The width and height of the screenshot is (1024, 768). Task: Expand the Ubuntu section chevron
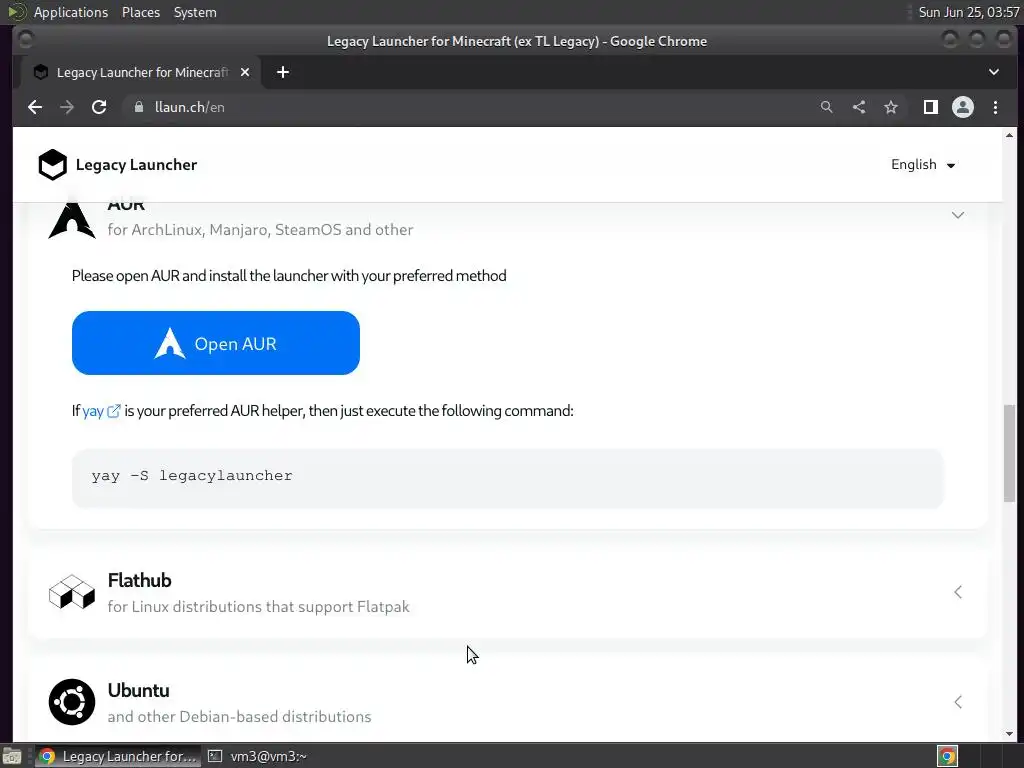click(x=958, y=702)
